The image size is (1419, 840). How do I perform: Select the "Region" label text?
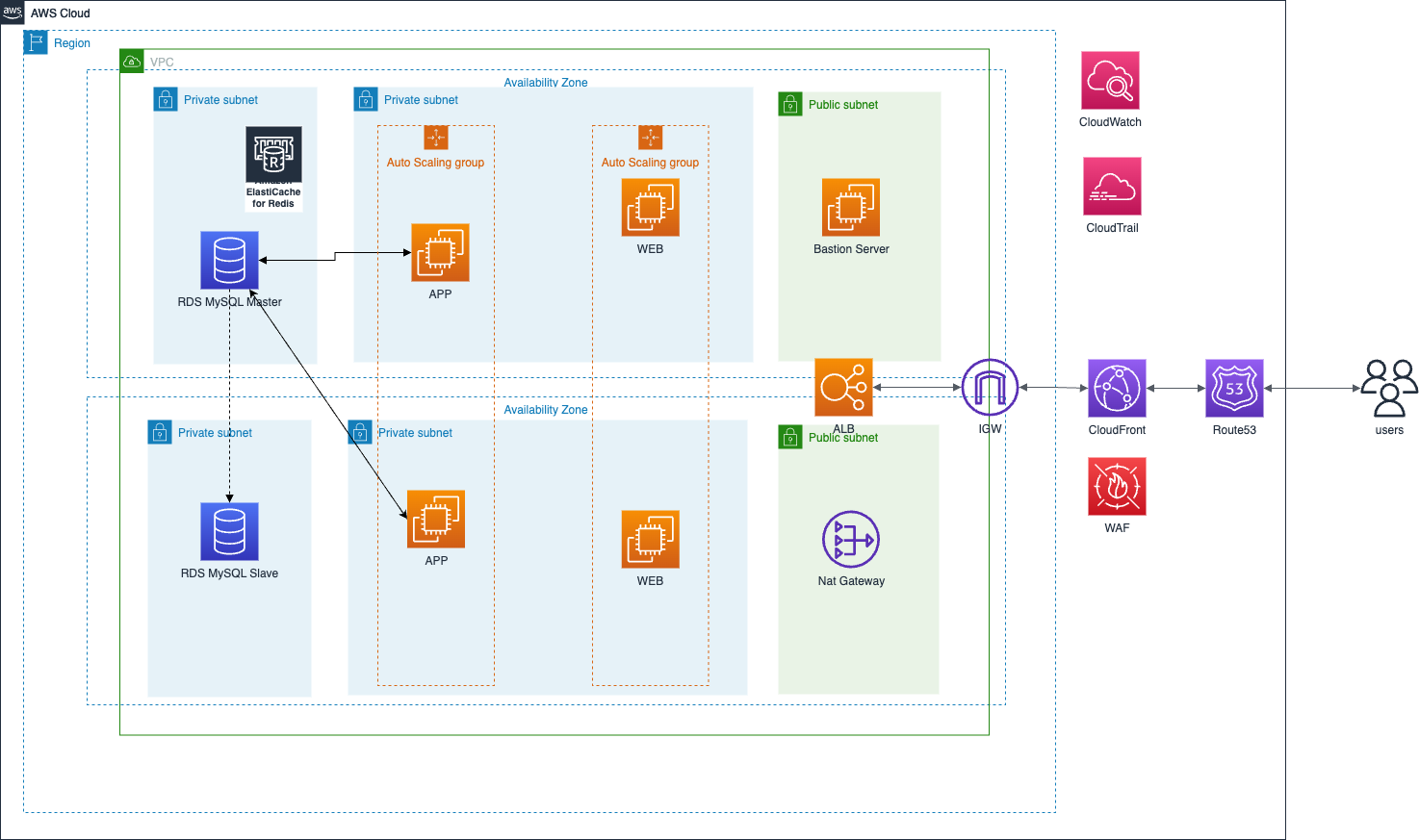tap(72, 43)
